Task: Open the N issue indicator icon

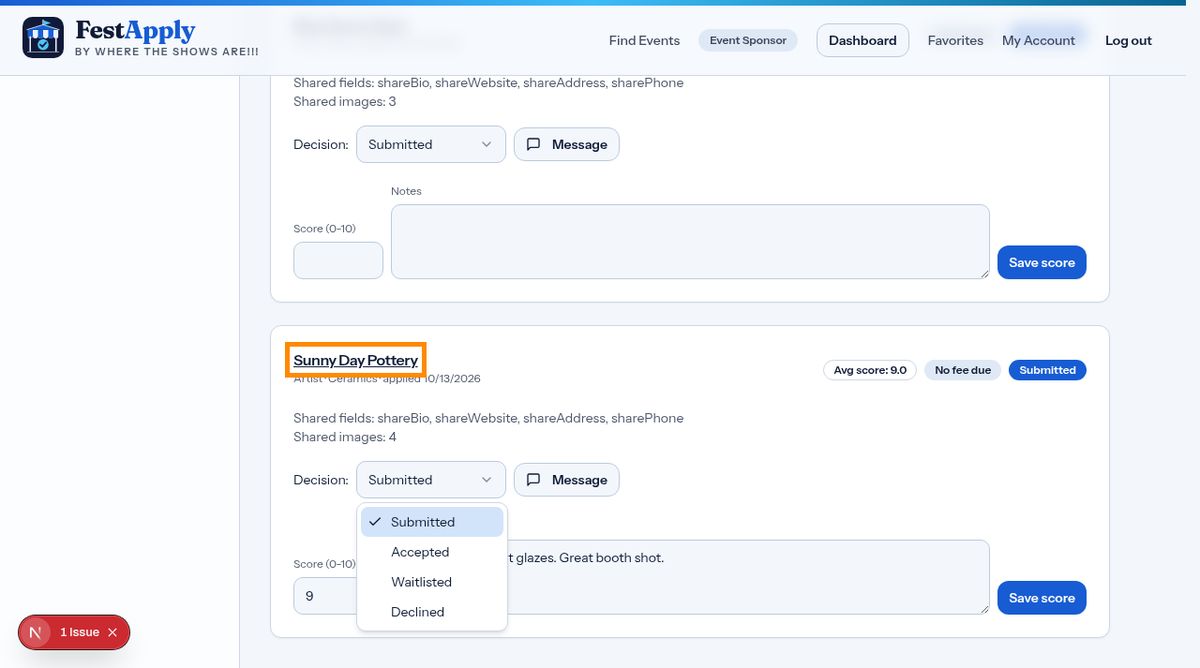Action: click(36, 632)
